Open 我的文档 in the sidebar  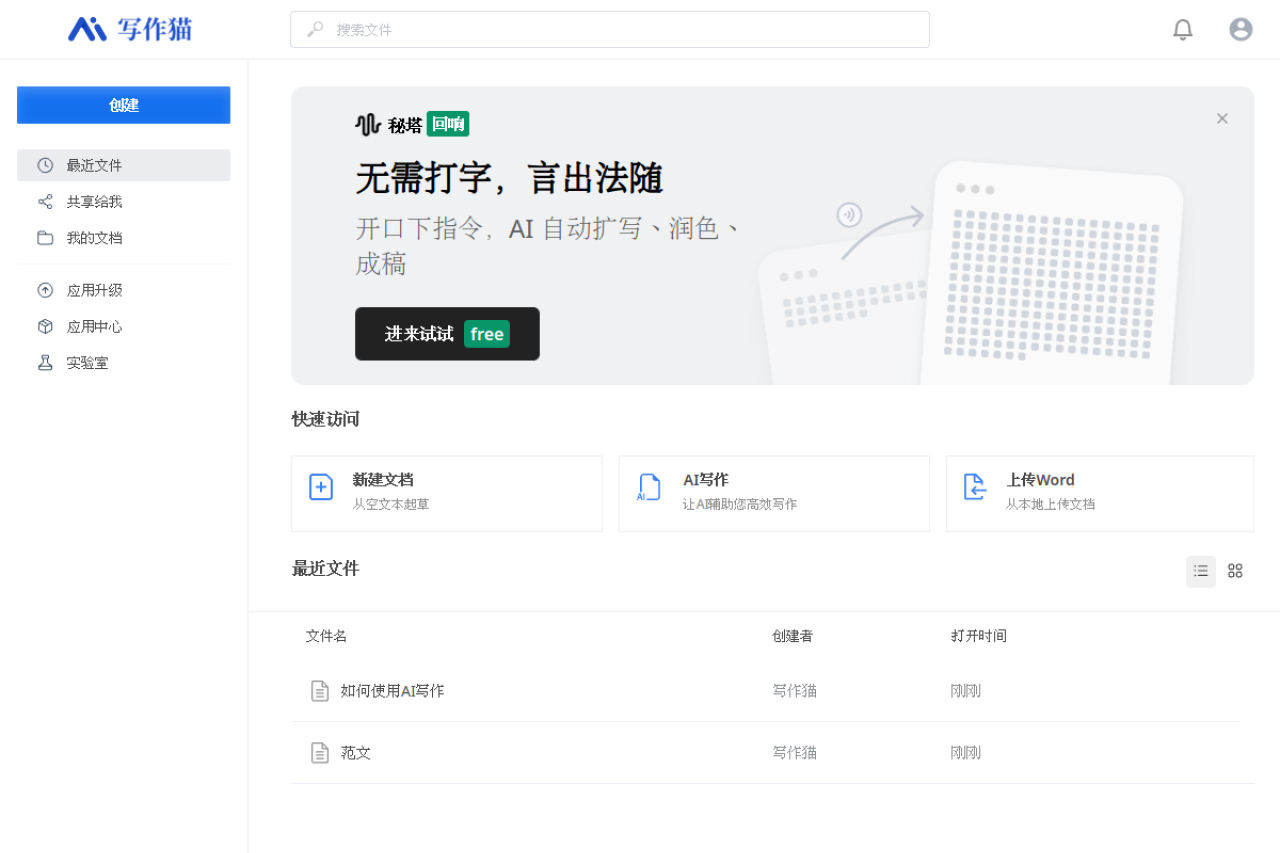click(x=124, y=238)
